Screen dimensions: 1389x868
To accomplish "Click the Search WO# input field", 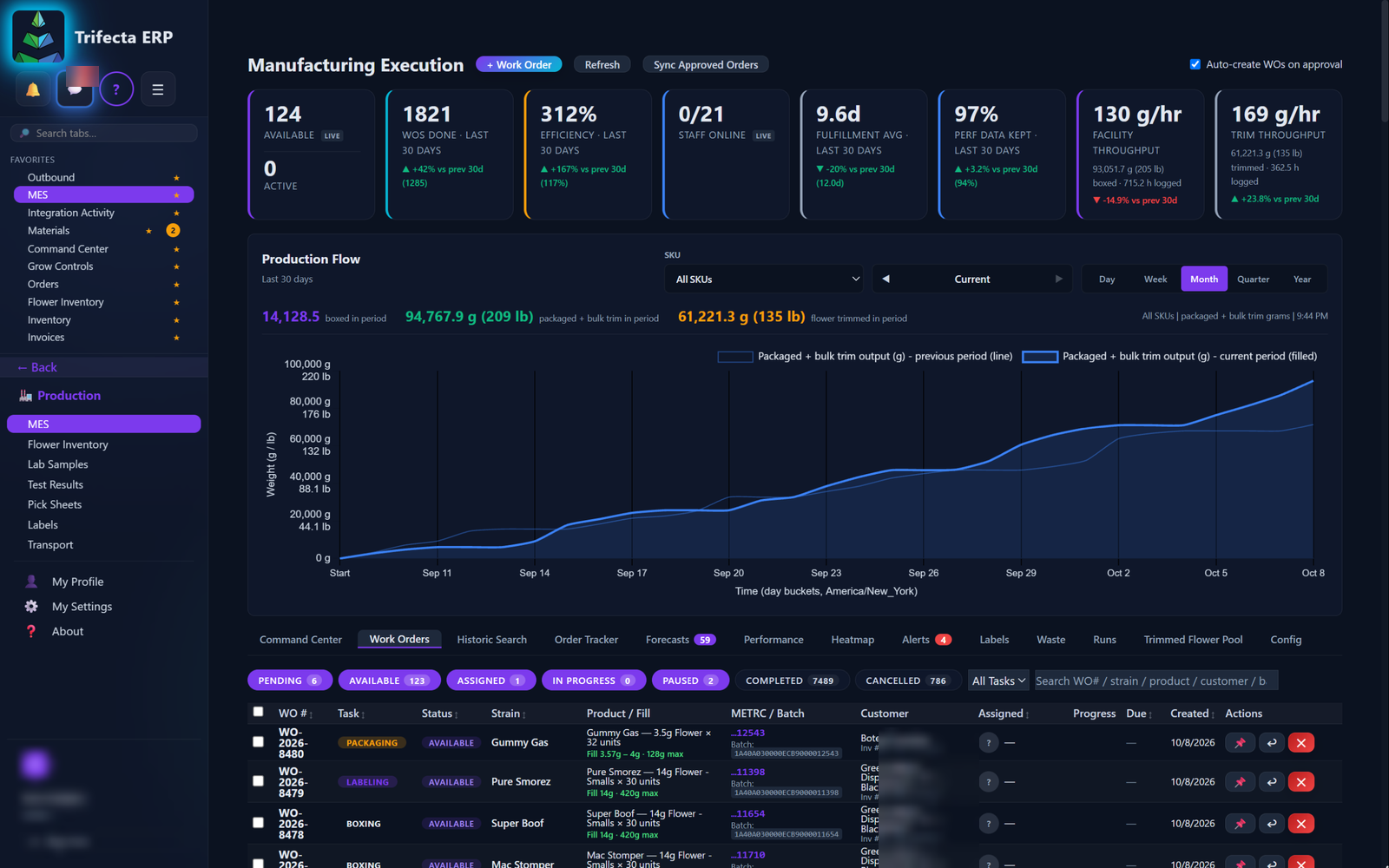I will click(1155, 681).
